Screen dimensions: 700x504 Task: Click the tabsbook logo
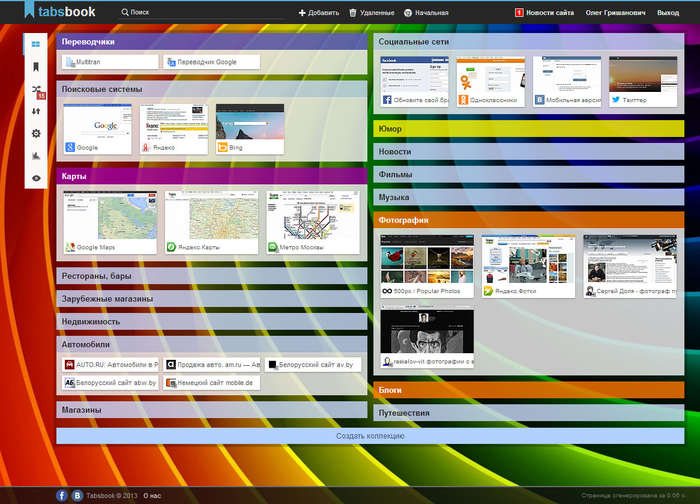tap(59, 11)
